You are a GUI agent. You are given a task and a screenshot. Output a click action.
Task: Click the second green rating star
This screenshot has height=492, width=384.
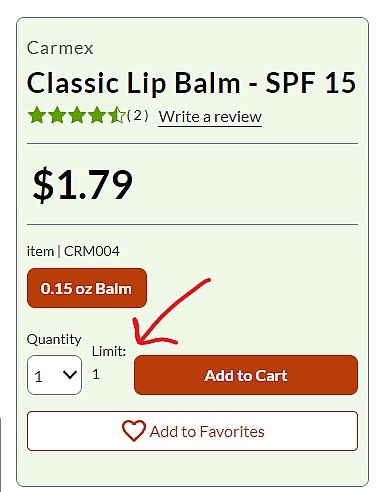(x=57, y=115)
